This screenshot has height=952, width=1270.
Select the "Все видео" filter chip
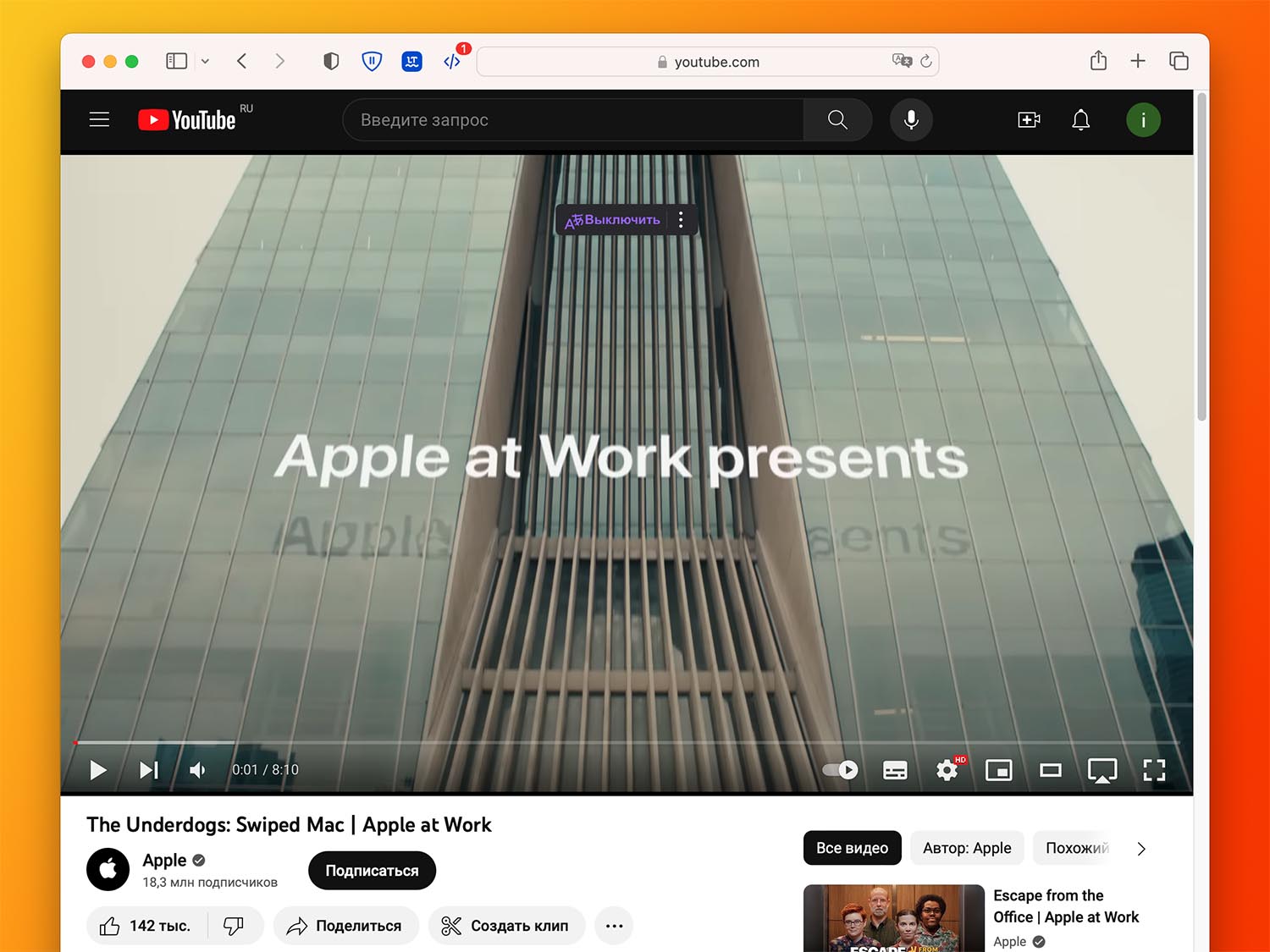[x=852, y=848]
